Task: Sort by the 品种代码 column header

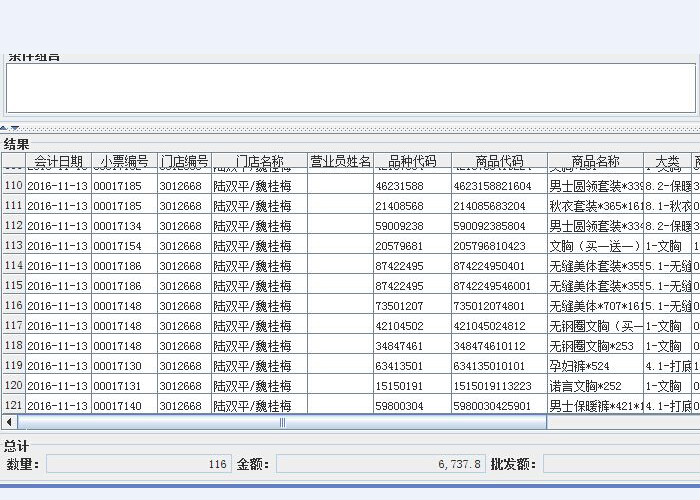Action: point(412,162)
